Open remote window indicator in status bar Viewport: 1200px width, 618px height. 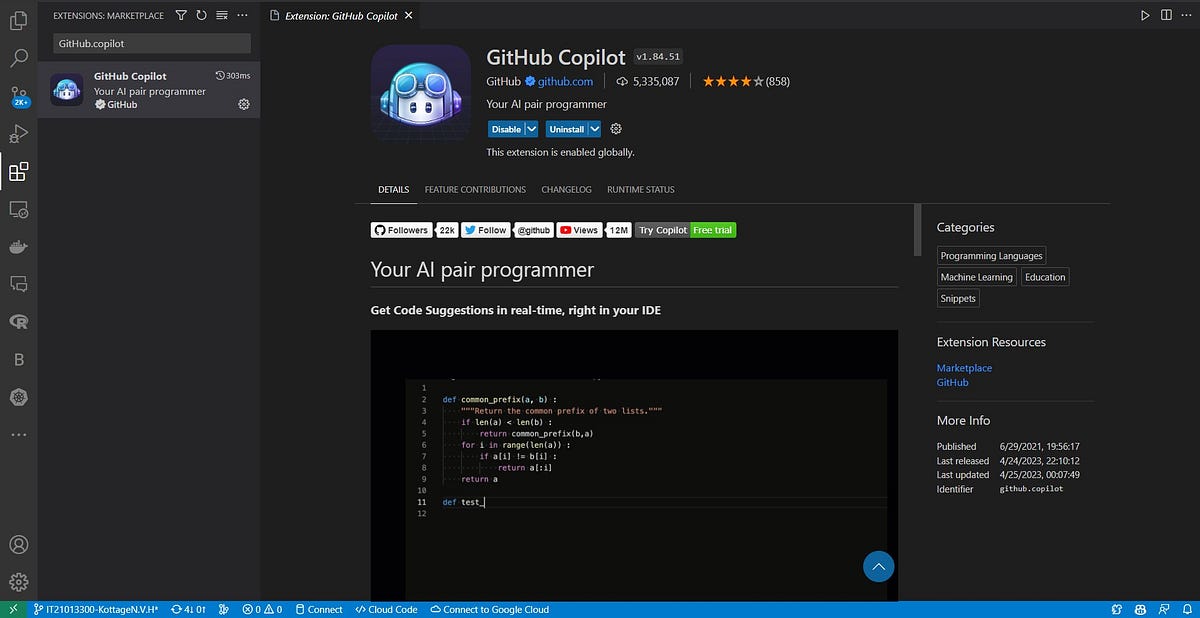[13, 609]
